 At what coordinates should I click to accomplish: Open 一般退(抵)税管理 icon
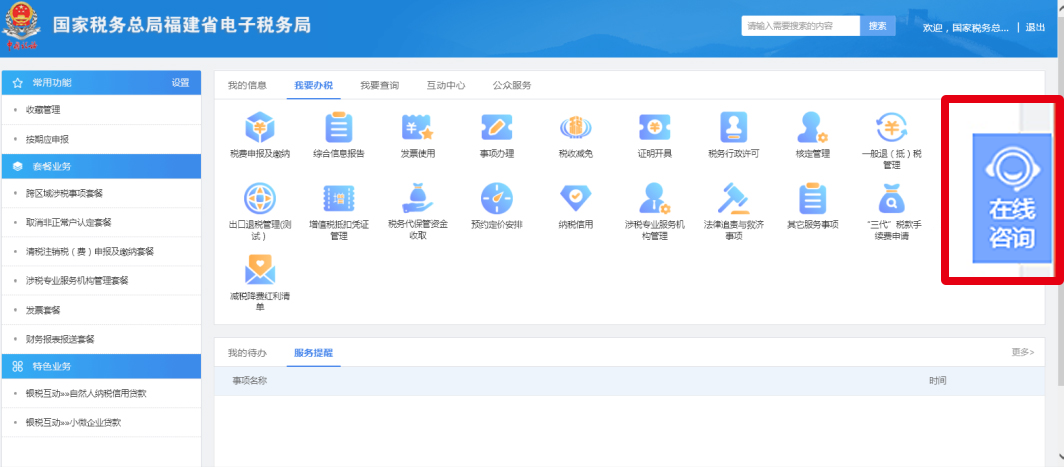892,128
